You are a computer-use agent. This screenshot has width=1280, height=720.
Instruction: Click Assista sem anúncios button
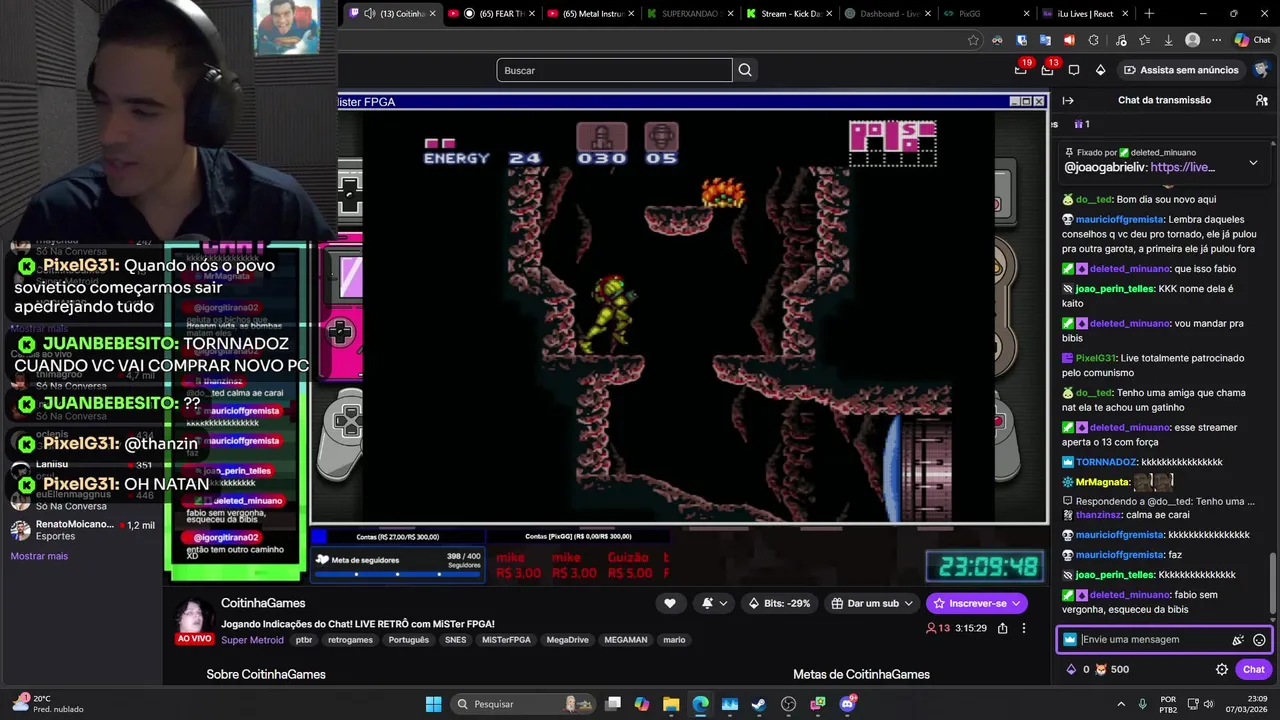[x=1181, y=70]
